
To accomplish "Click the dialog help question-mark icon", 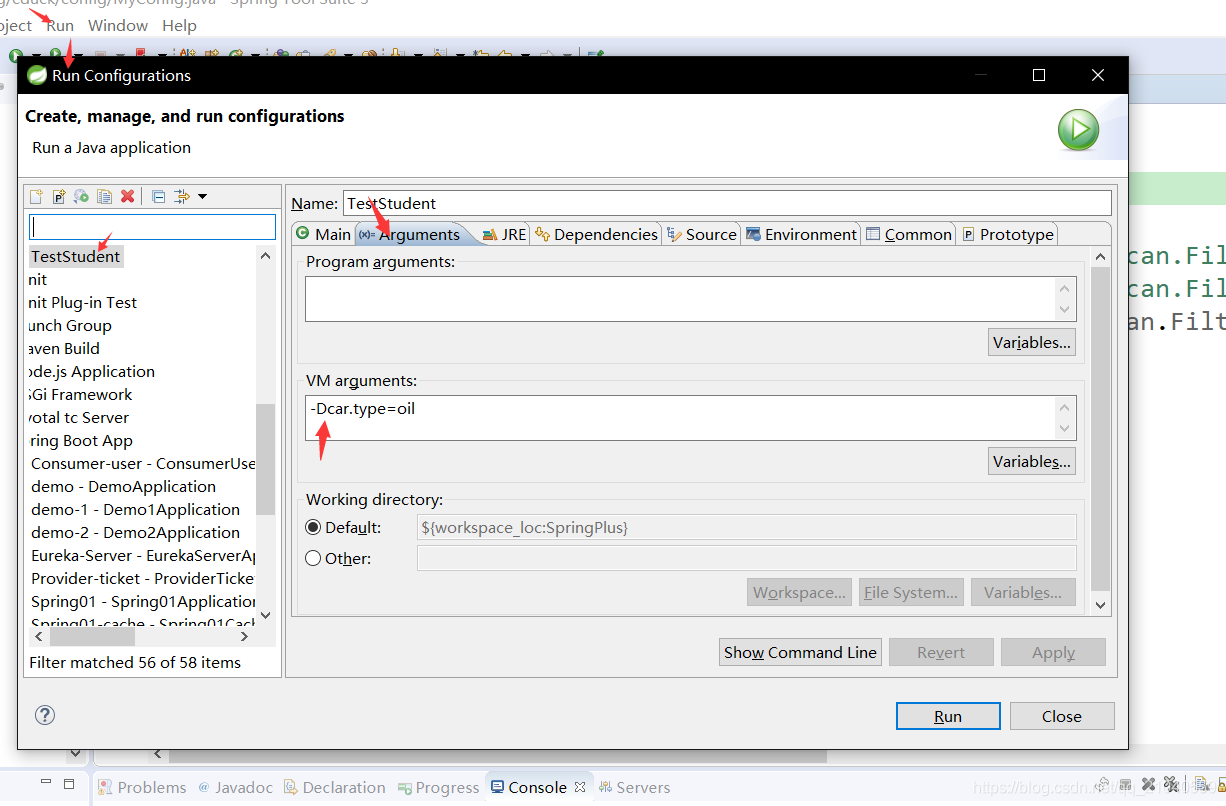I will (x=45, y=715).
